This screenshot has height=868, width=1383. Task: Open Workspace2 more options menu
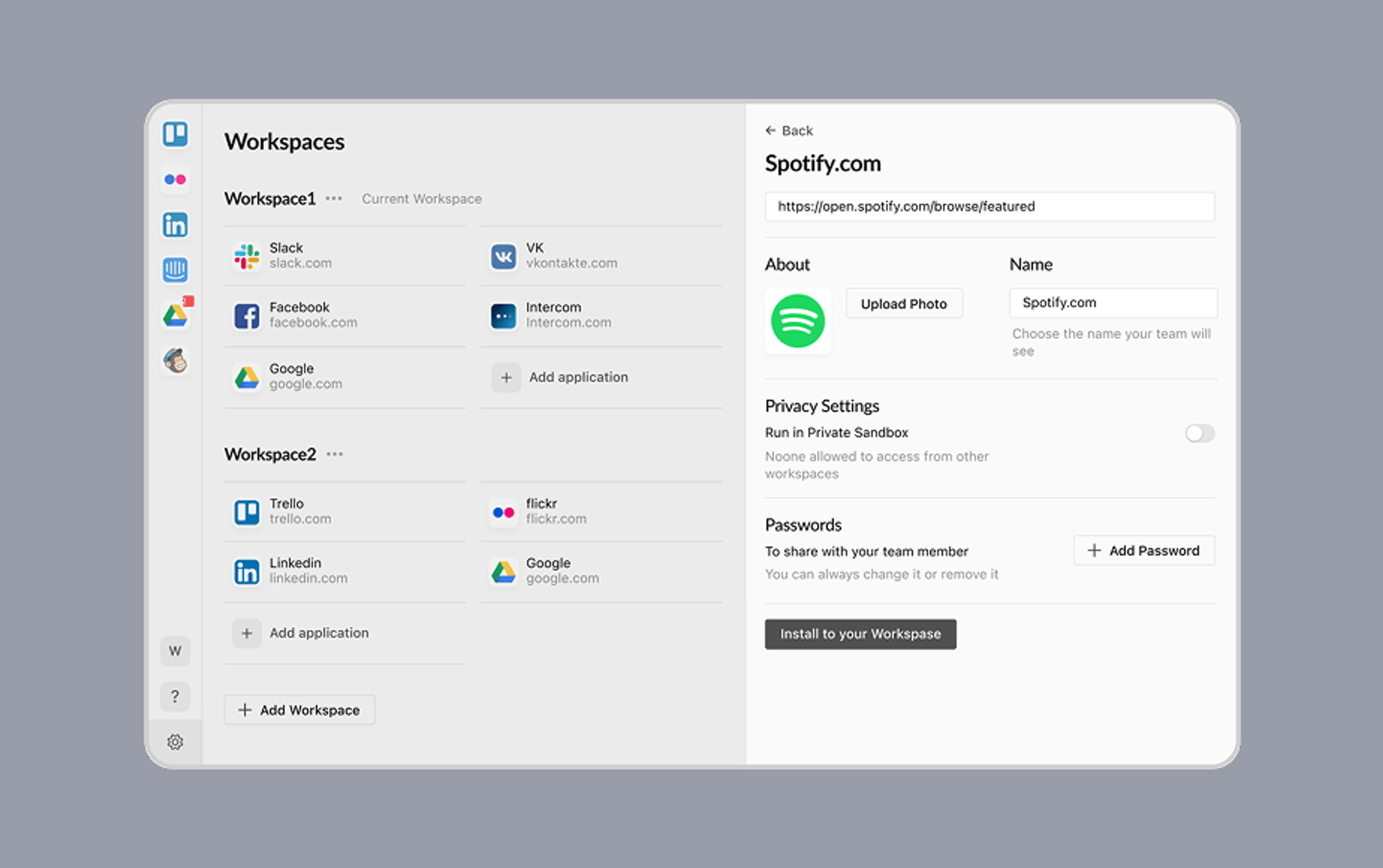click(335, 454)
